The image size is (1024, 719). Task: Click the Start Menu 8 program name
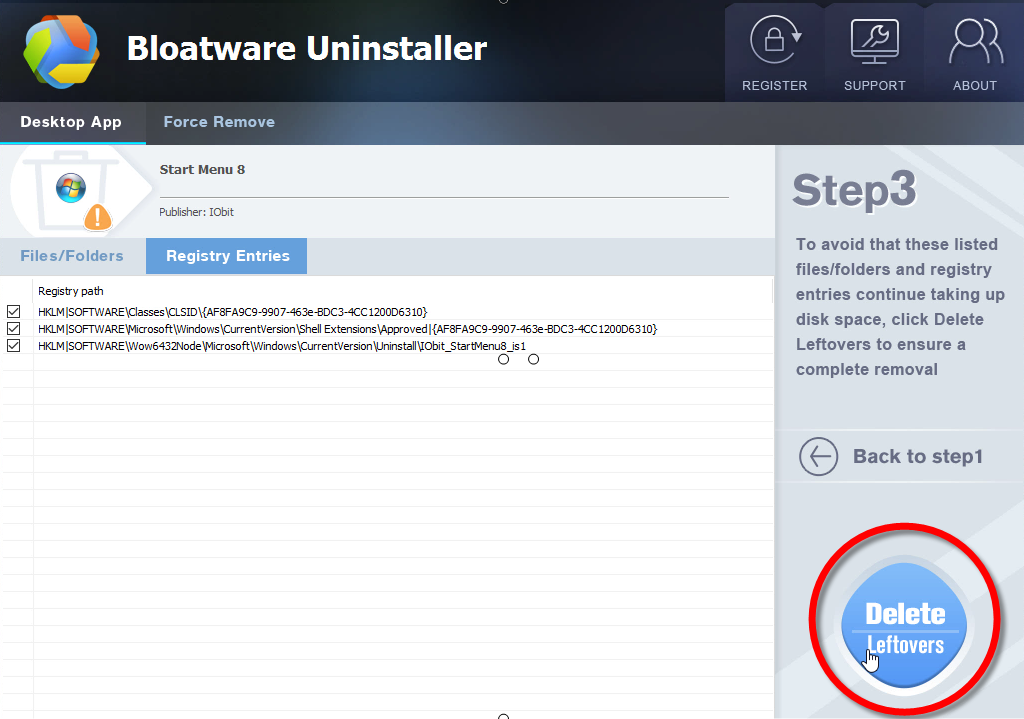(x=202, y=170)
